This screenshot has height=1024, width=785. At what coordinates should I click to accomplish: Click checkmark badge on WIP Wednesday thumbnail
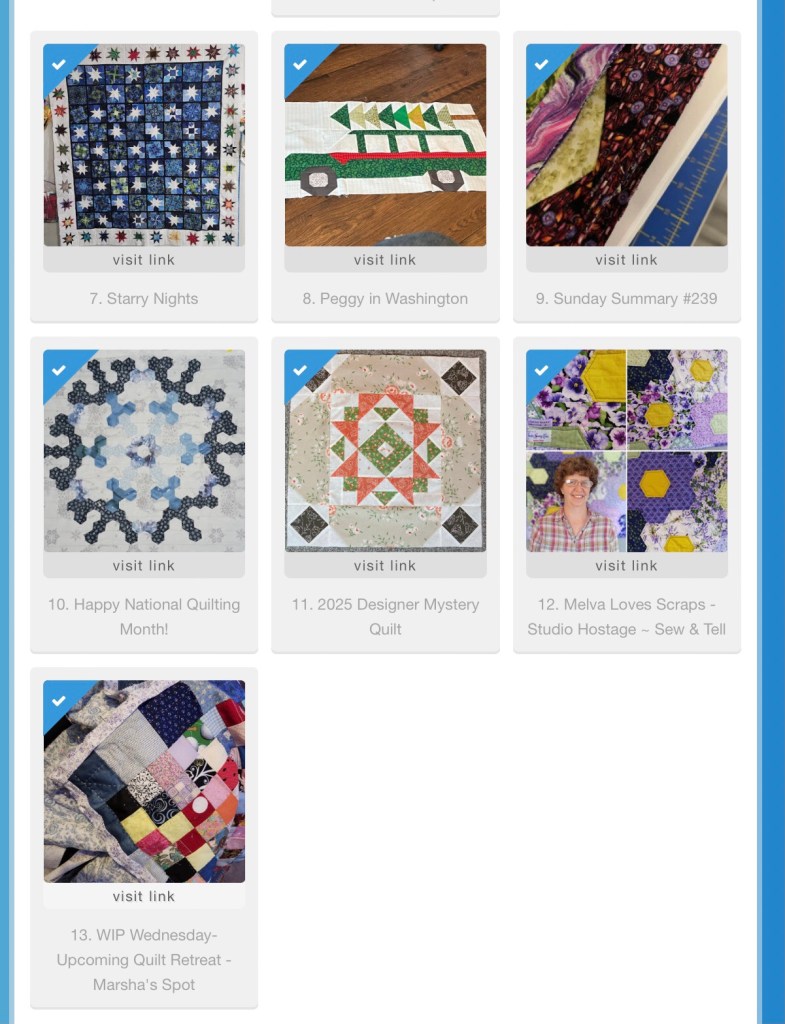tap(59, 701)
